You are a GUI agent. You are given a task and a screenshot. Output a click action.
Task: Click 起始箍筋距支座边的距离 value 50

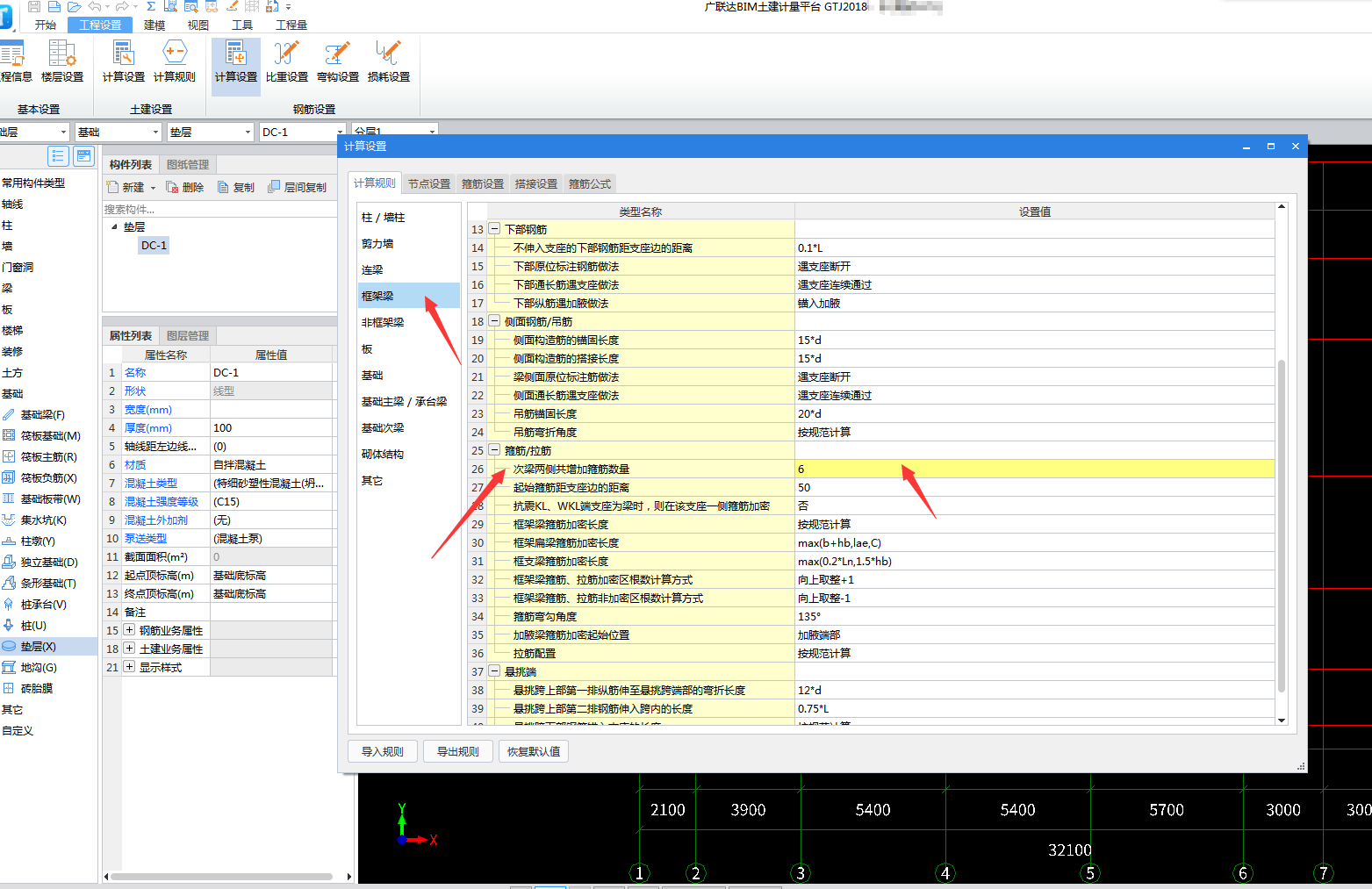(x=1035, y=487)
